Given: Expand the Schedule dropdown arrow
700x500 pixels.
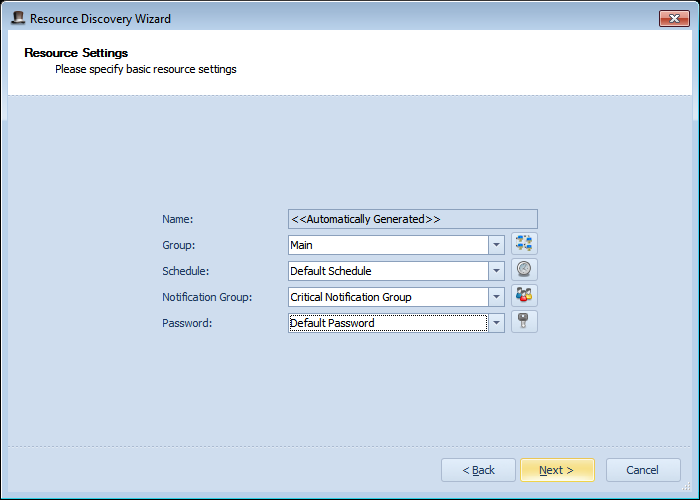Looking at the screenshot, I should 496,271.
